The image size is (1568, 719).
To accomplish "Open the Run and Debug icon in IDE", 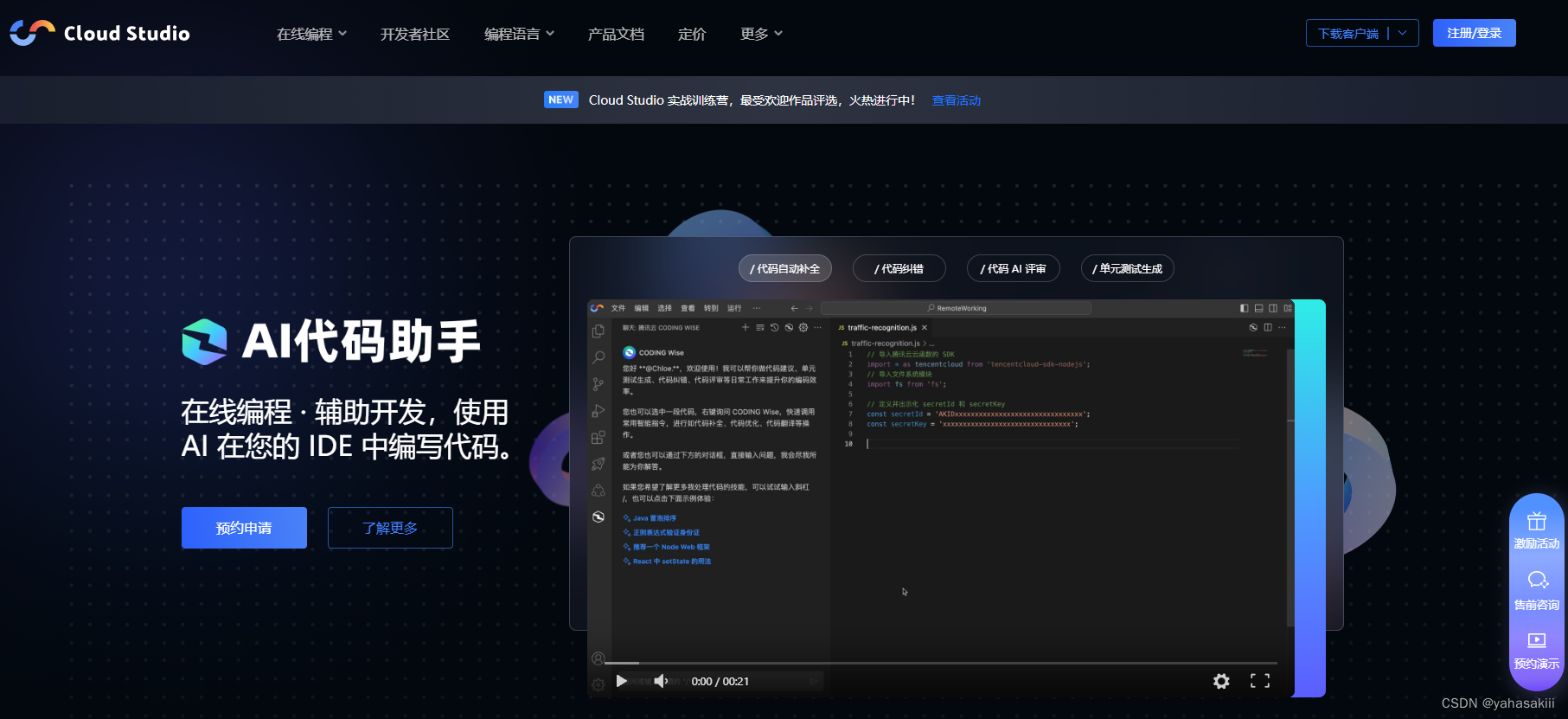I will click(x=598, y=411).
